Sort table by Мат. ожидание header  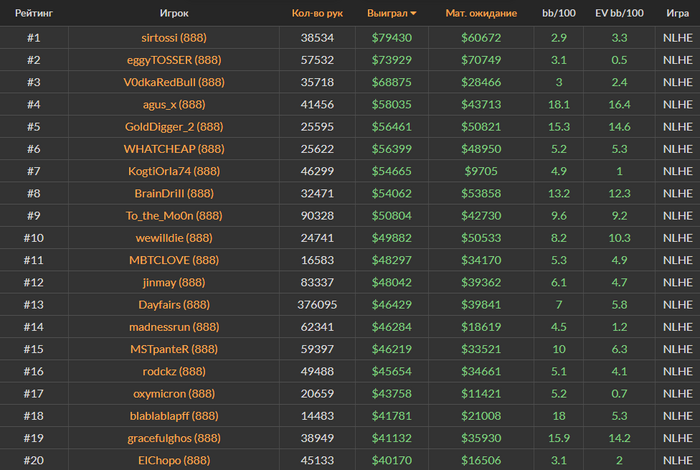[x=481, y=13]
